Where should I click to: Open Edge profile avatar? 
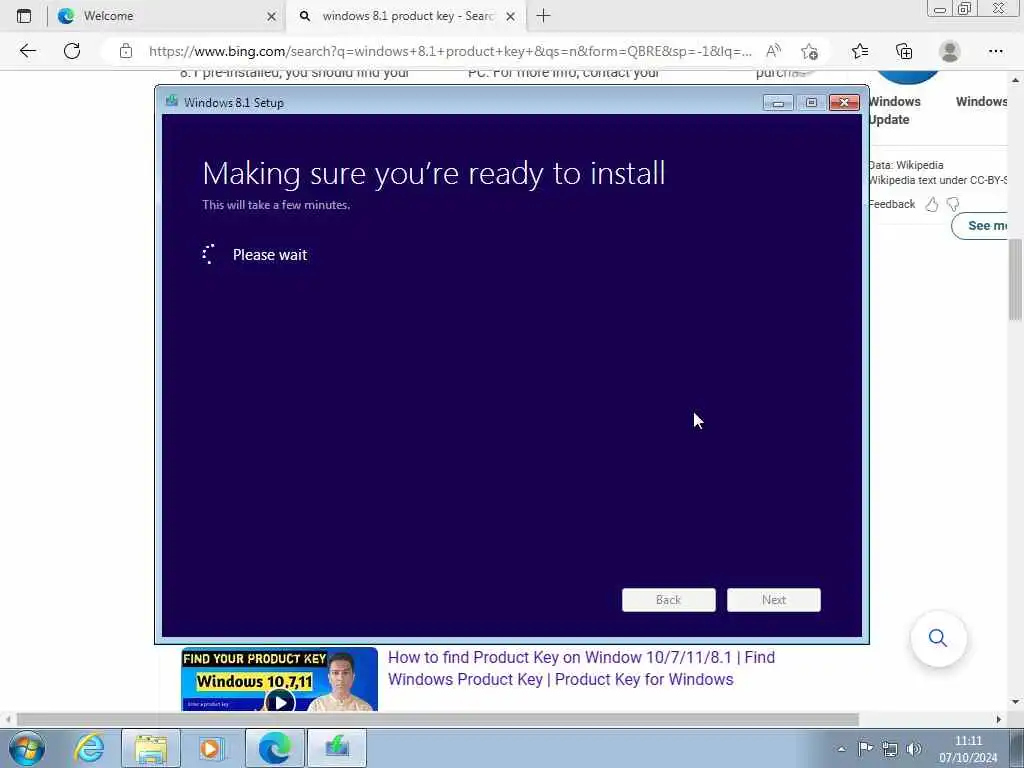click(950, 51)
